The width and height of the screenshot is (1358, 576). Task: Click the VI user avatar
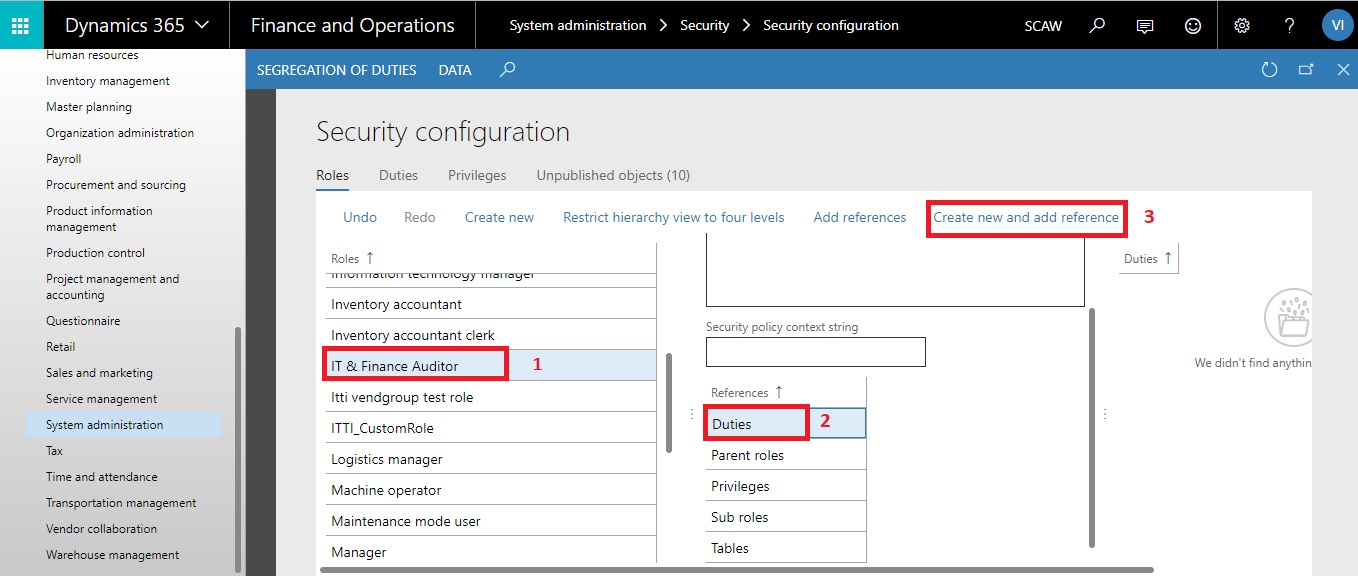click(x=1337, y=24)
